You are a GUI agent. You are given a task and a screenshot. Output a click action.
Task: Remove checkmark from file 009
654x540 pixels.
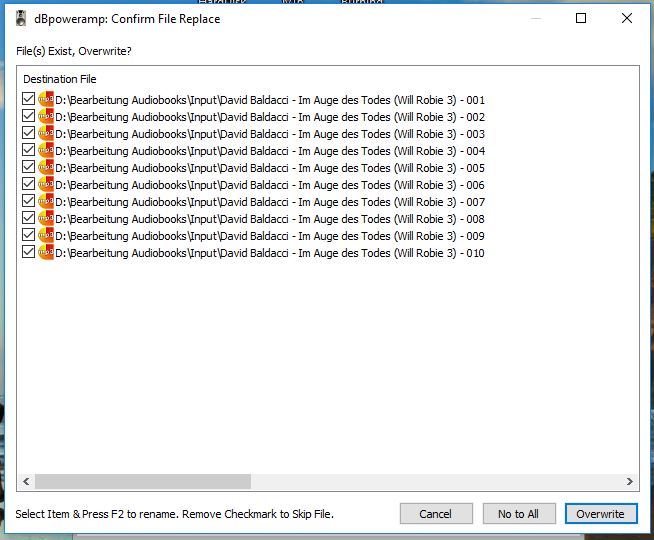28,236
